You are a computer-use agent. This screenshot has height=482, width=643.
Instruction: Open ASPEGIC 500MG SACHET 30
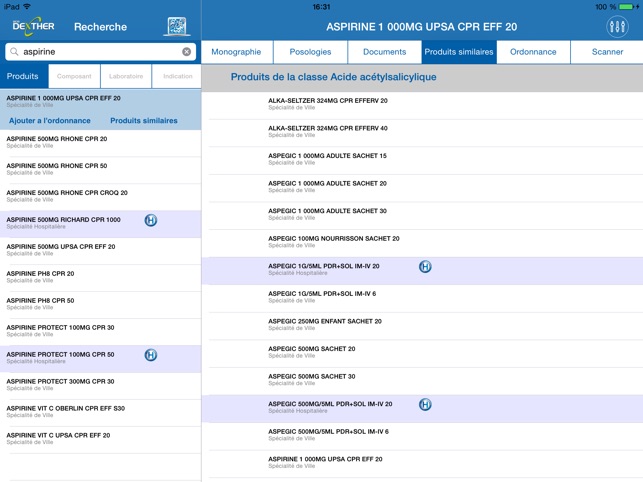click(422, 381)
